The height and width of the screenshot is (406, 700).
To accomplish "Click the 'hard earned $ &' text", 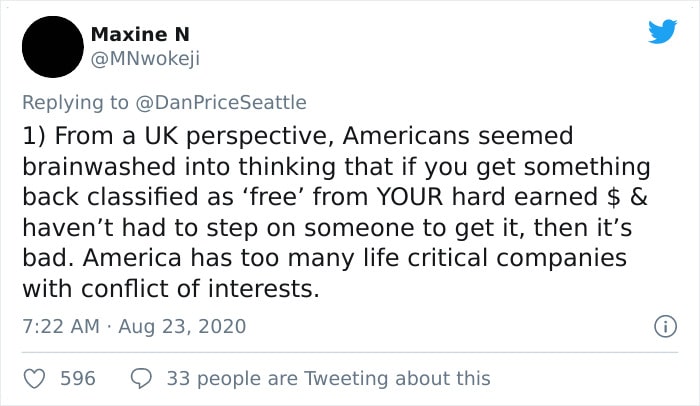I will point(549,197).
